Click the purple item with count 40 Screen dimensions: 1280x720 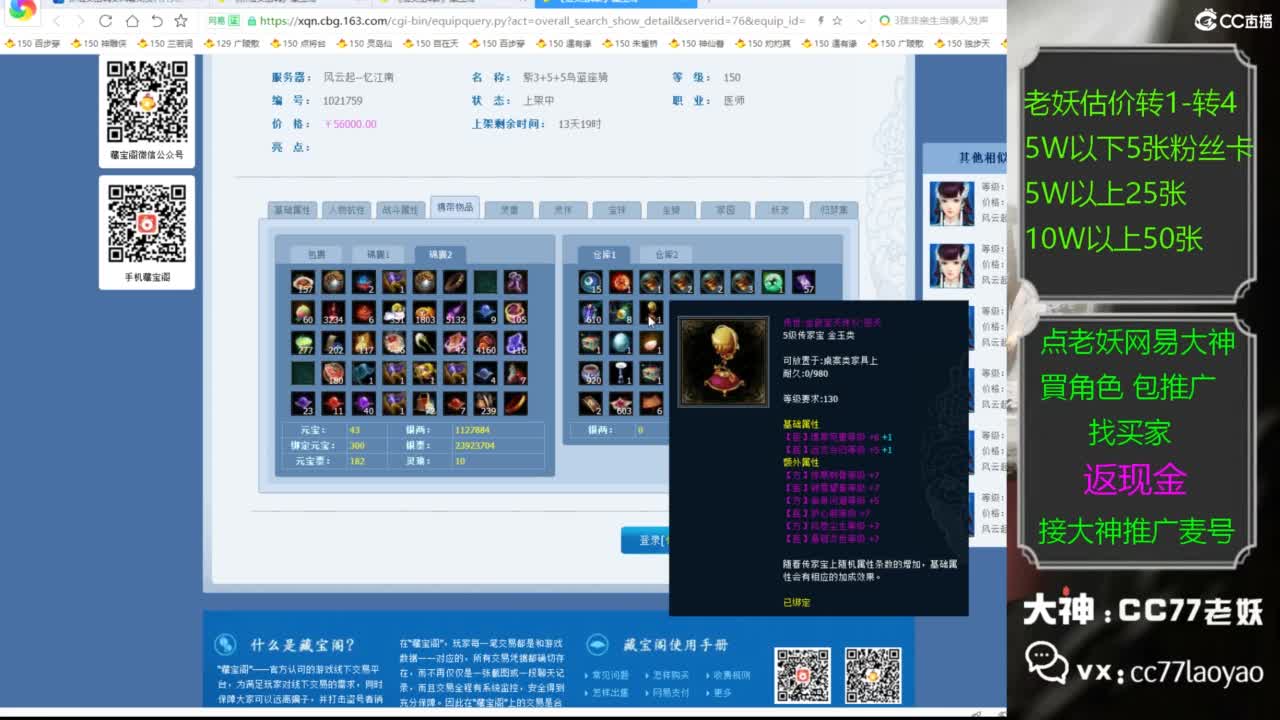coord(364,403)
